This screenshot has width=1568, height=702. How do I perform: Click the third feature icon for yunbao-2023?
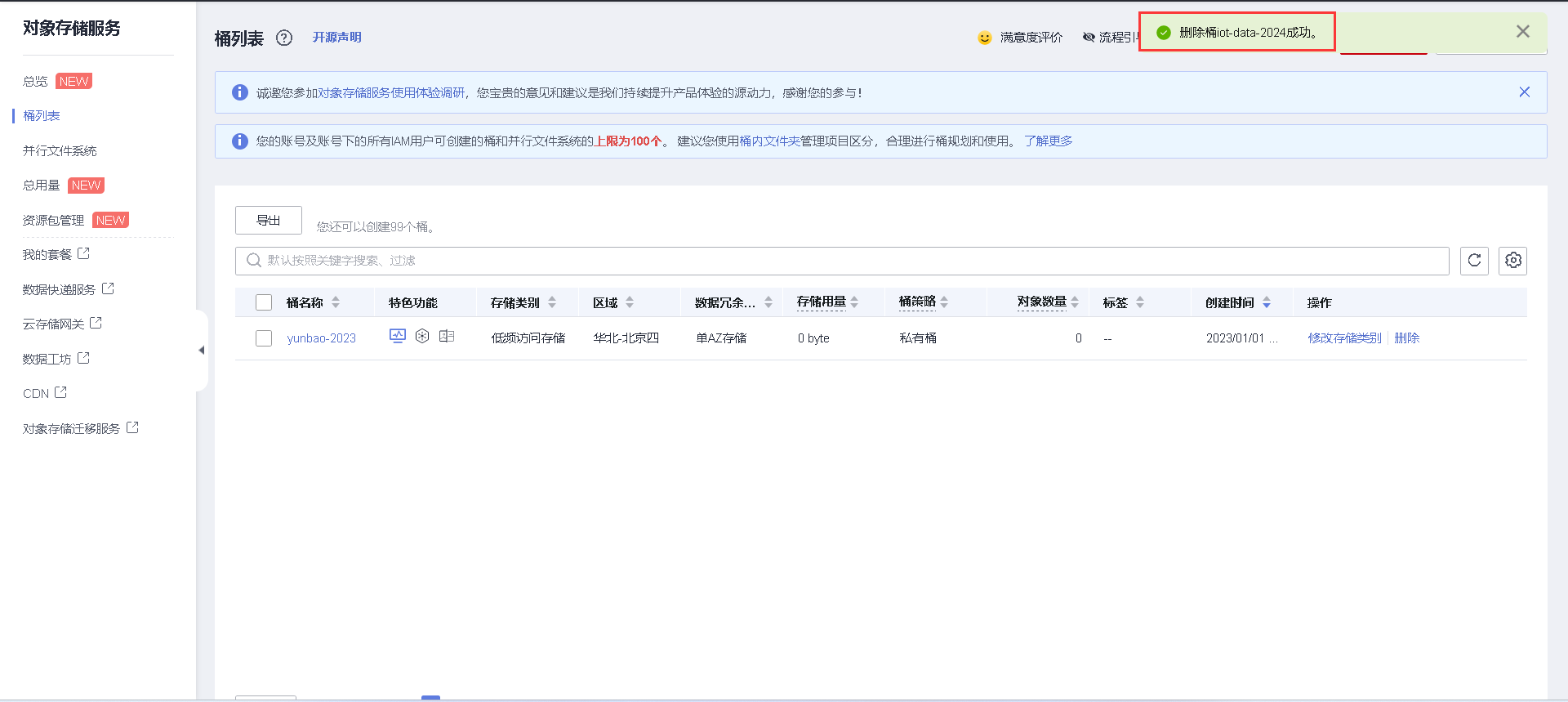(447, 336)
